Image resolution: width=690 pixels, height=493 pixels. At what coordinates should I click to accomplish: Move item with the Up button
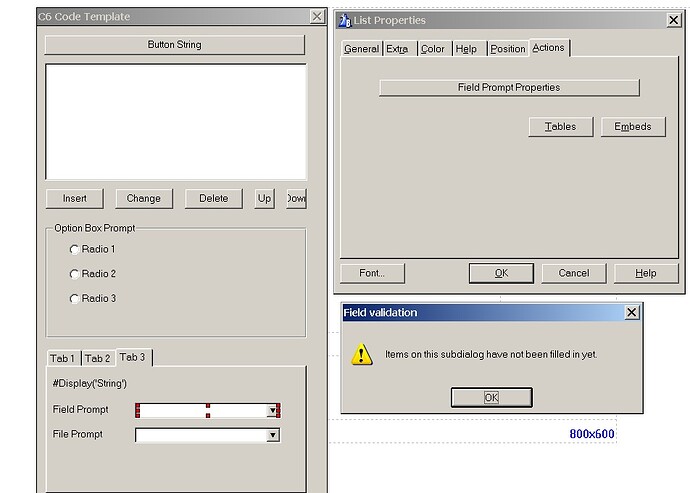[x=264, y=199]
